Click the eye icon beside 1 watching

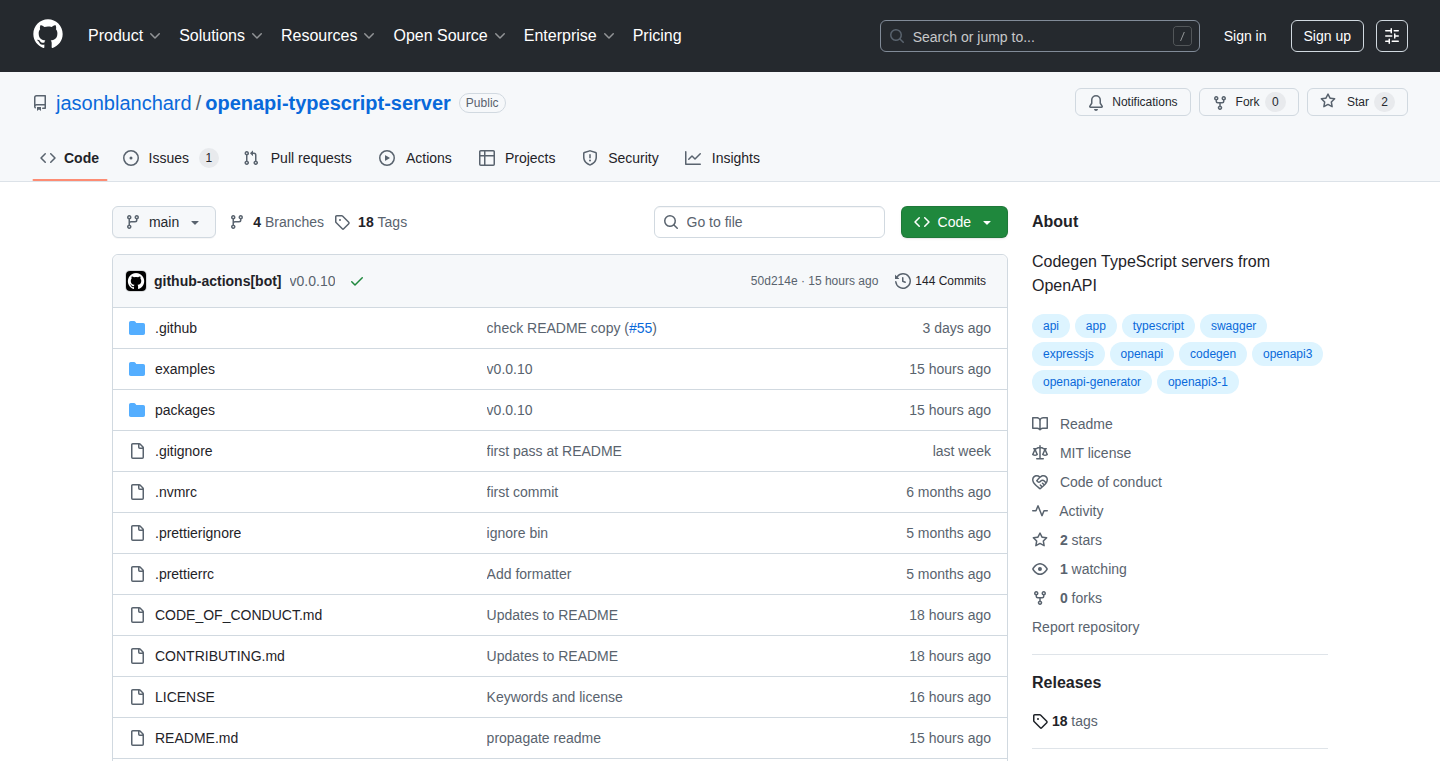coord(1040,569)
